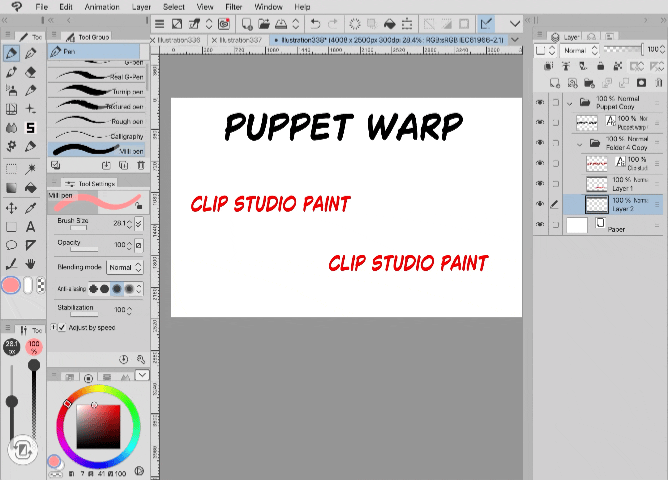The width and height of the screenshot is (668, 480).
Task: Expand the command bar overflow chevron
Action: [x=515, y=24]
